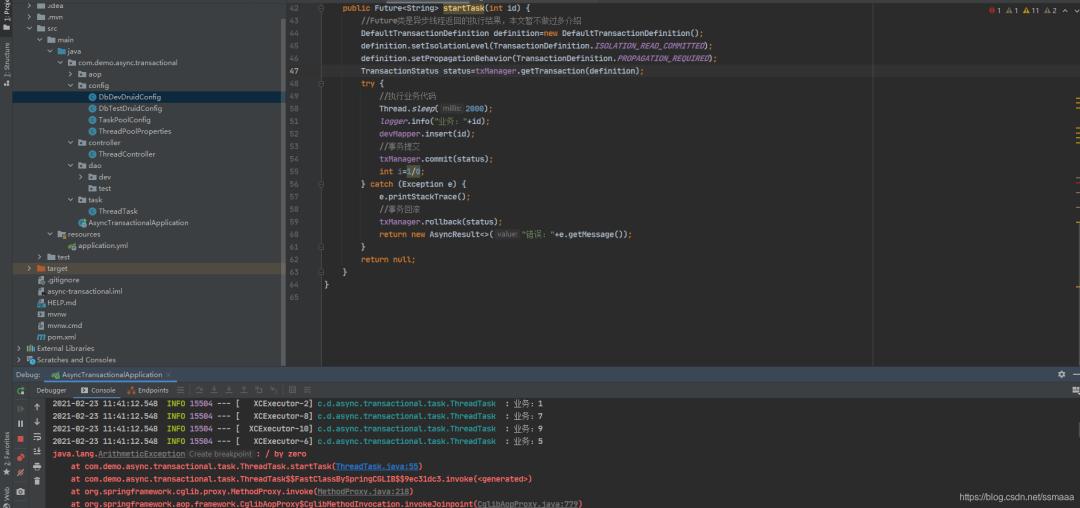The image size is (1080, 508).
Task: Open the Endpoints tab
Action: [x=148, y=390]
